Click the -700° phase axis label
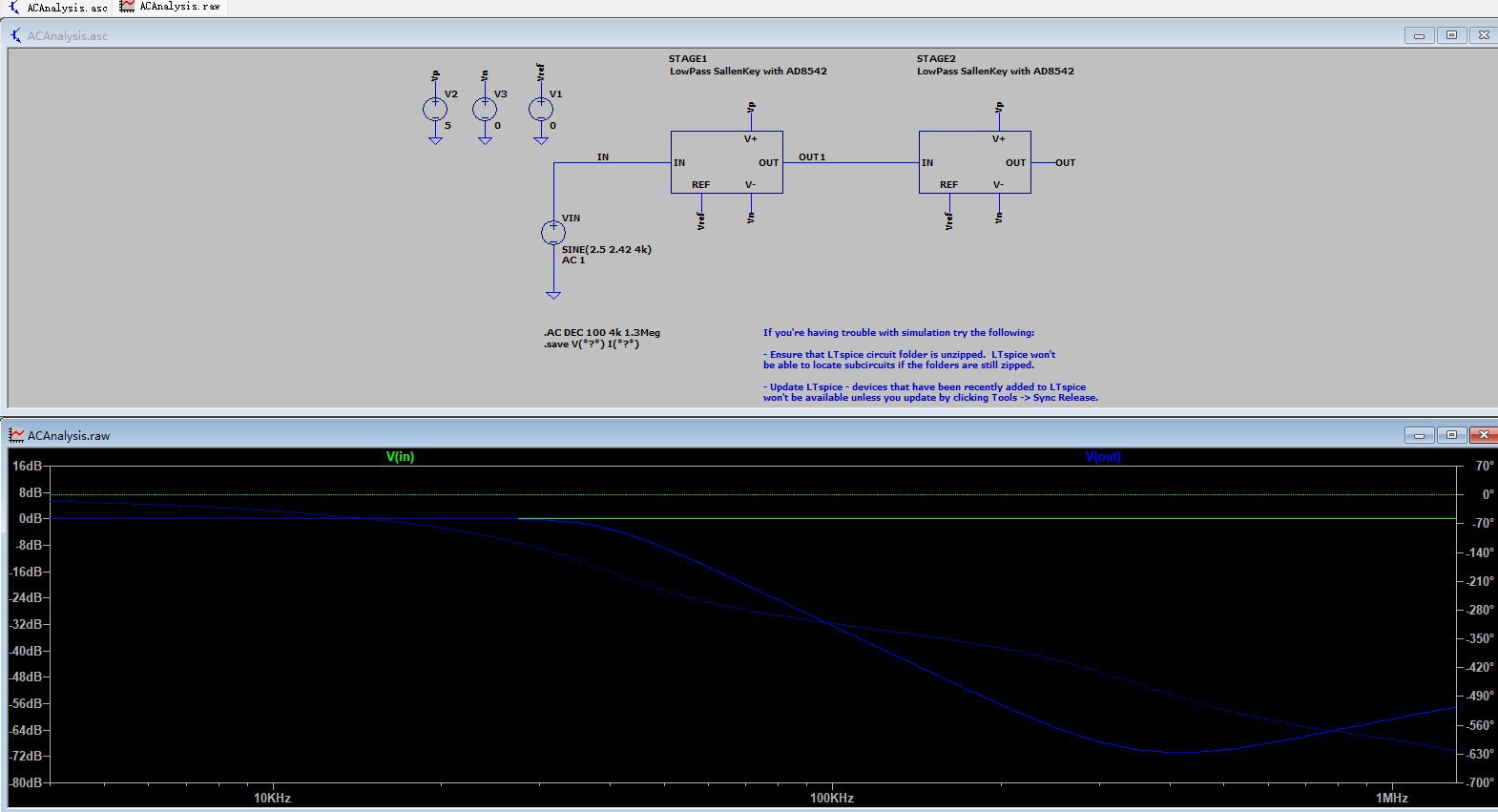1498x812 pixels. point(1481,782)
